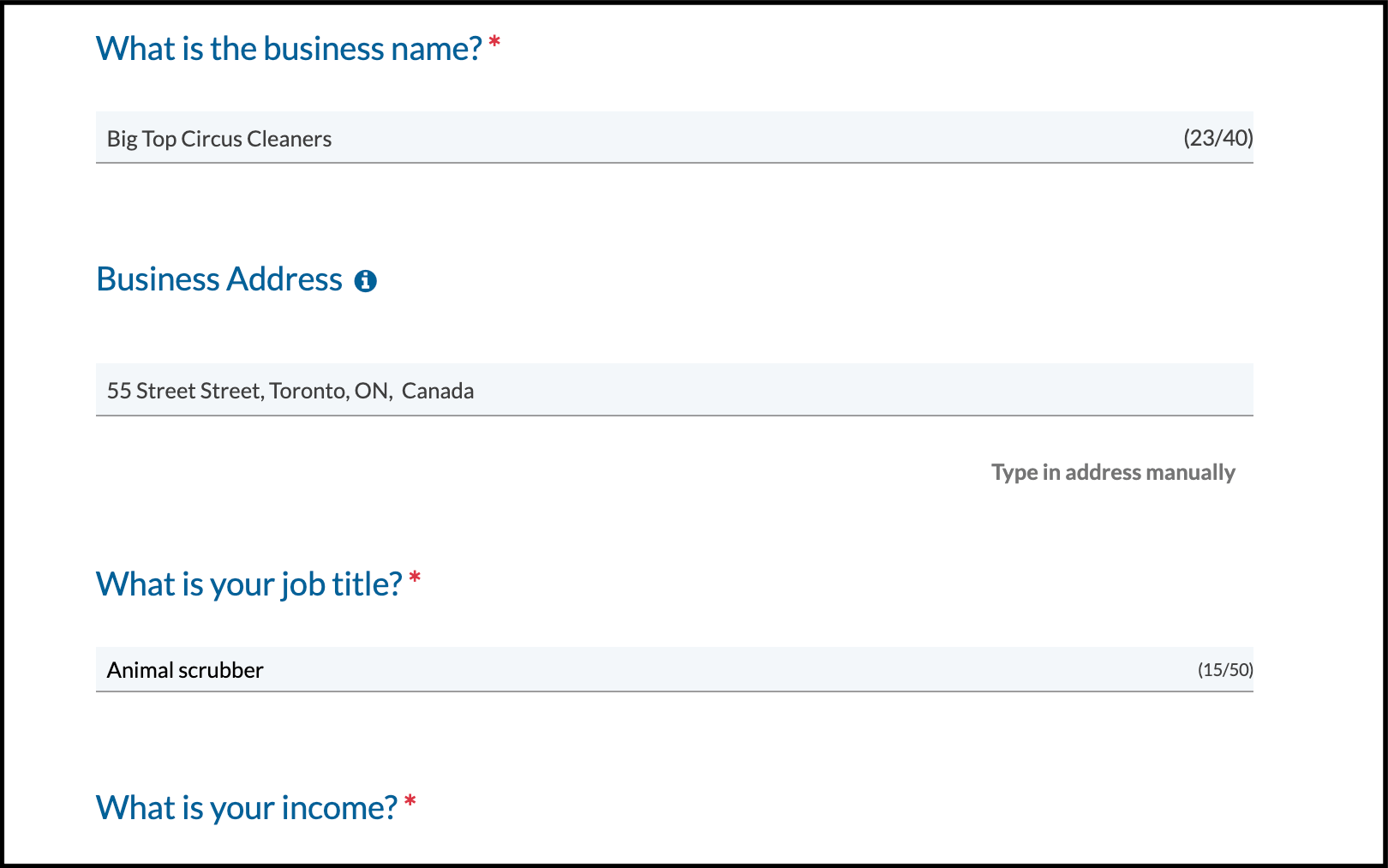Select the business address field

(600, 390)
